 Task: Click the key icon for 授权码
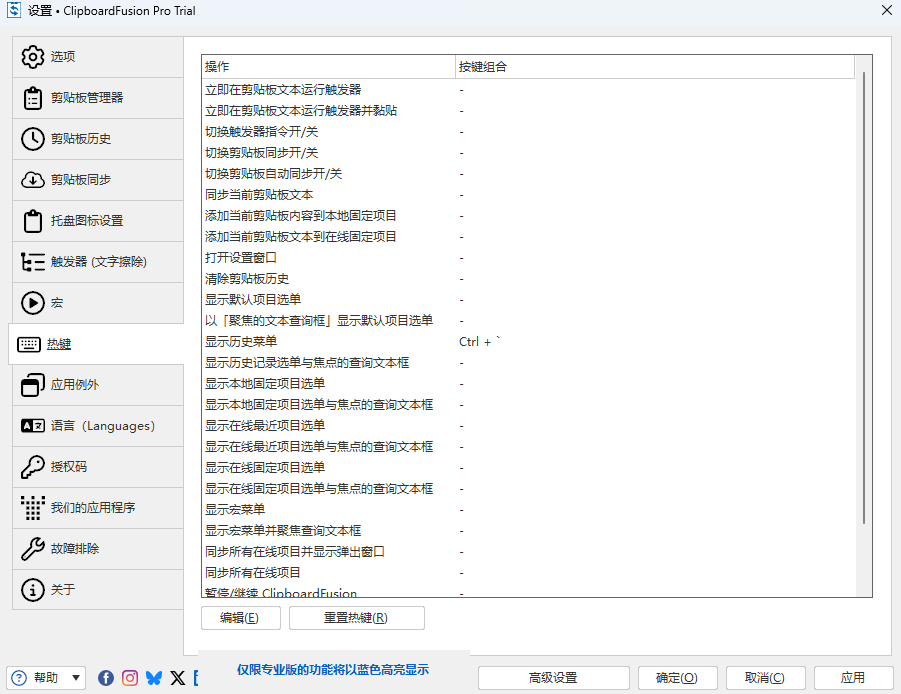(33, 467)
